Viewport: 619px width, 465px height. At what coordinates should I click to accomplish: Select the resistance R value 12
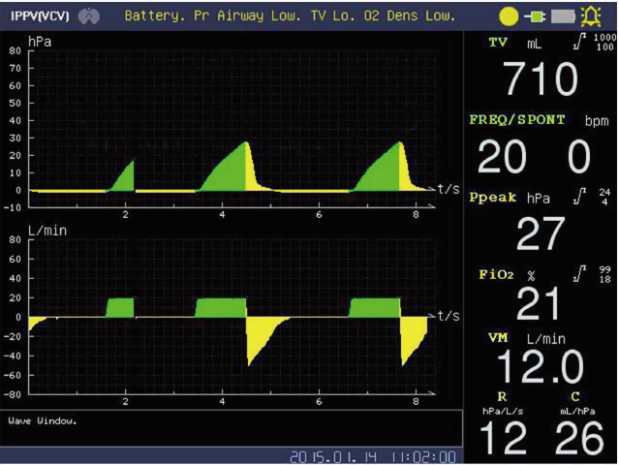point(503,438)
